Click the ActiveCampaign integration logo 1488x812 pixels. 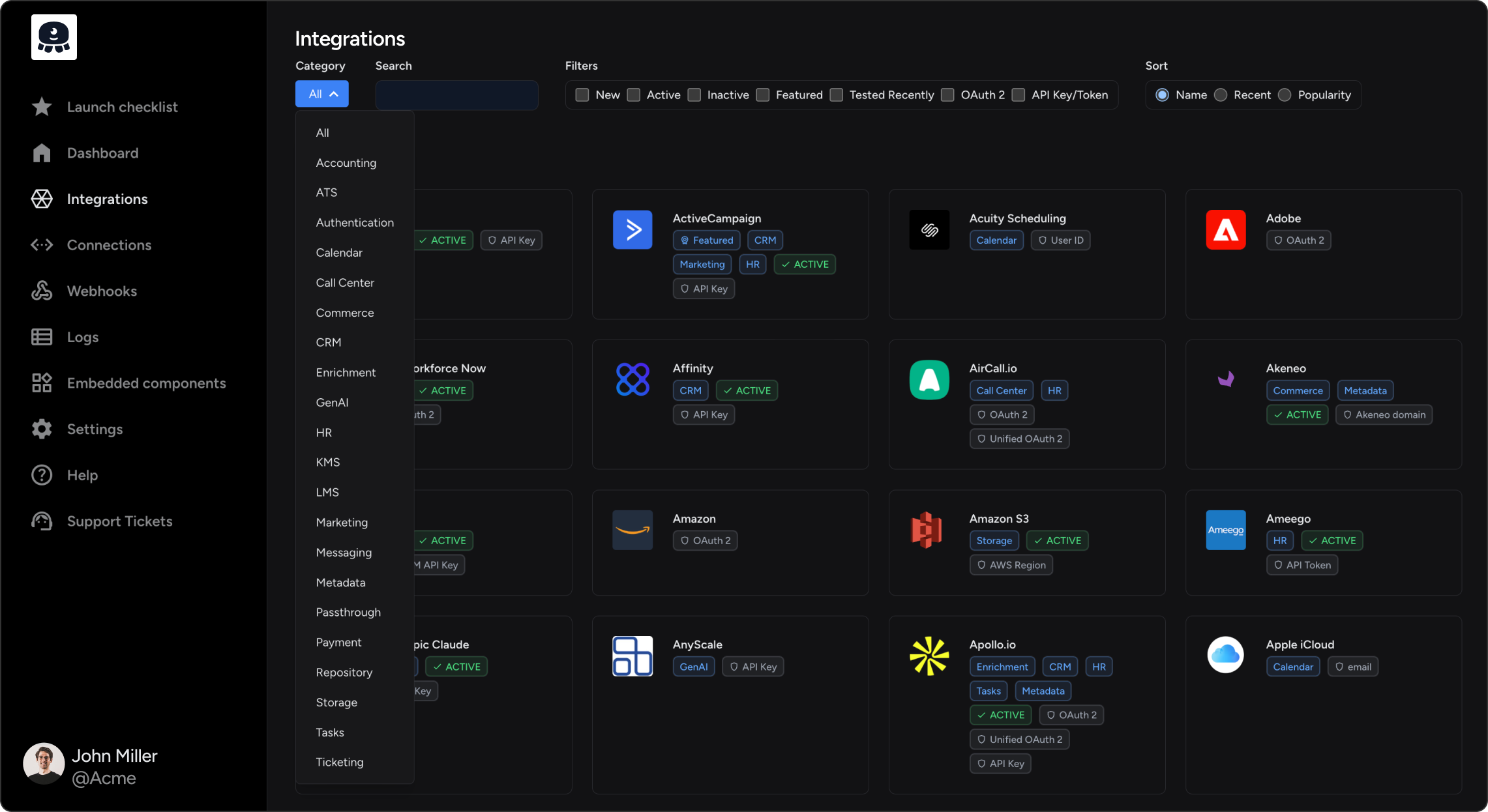632,229
